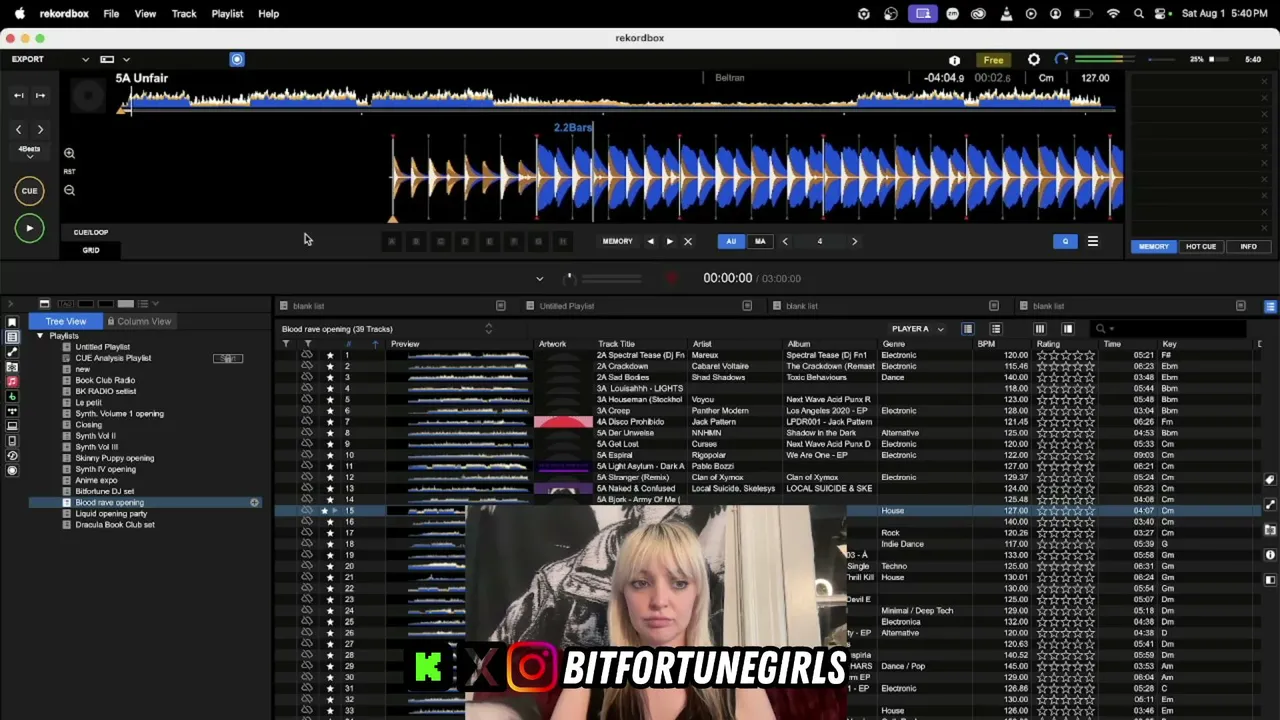Sort tracks by BPM column header
Image resolution: width=1280 pixels, height=720 pixels.
tap(986, 344)
